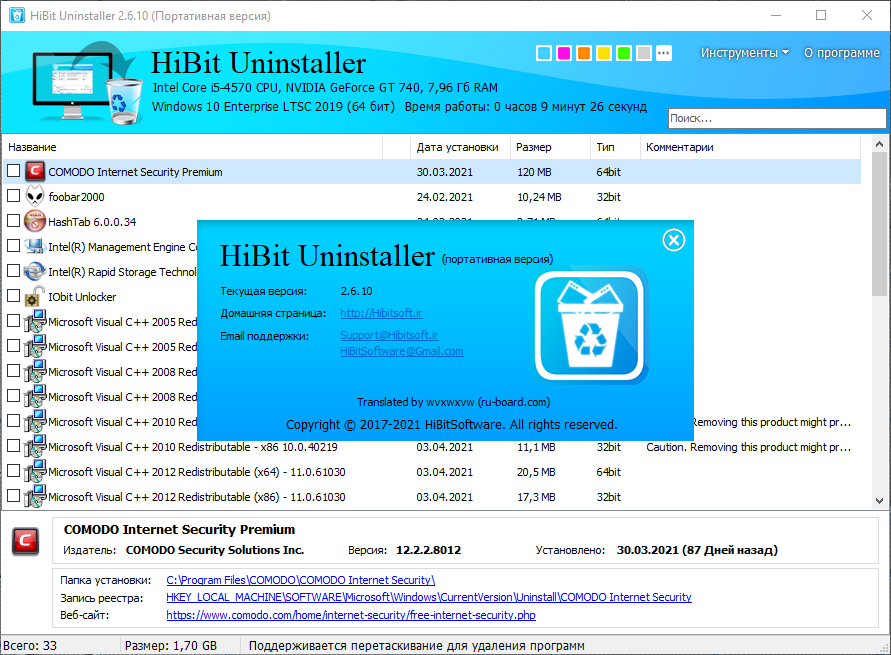Click the COMODO icon in the program list
Viewport: 891px width, 655px height.
tap(35, 172)
